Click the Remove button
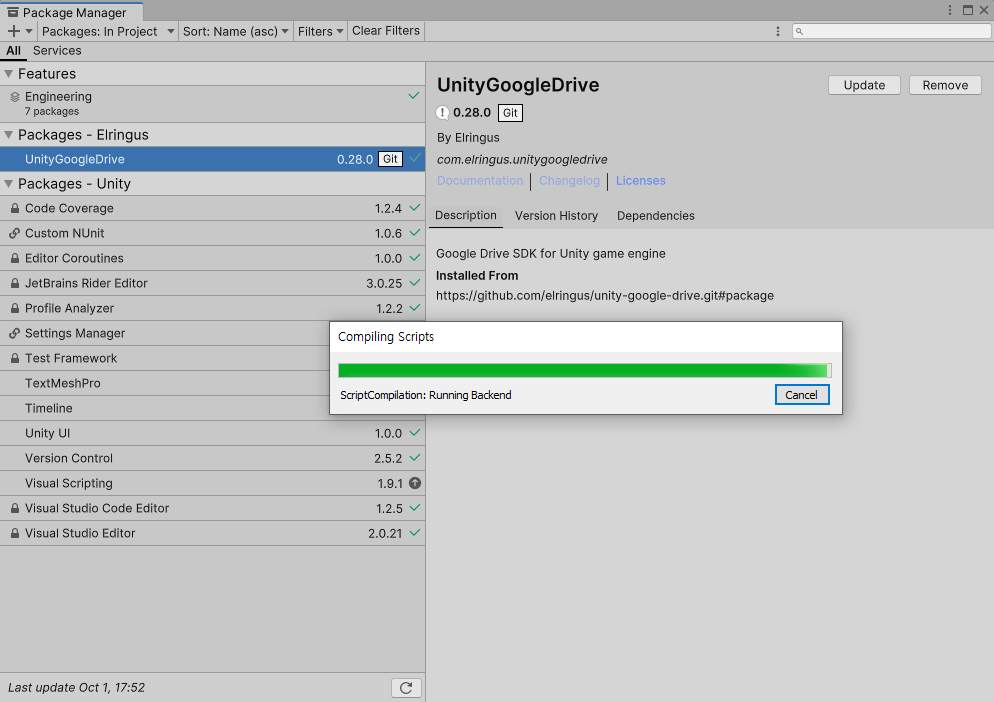Viewport: 994px width, 702px height. [945, 85]
